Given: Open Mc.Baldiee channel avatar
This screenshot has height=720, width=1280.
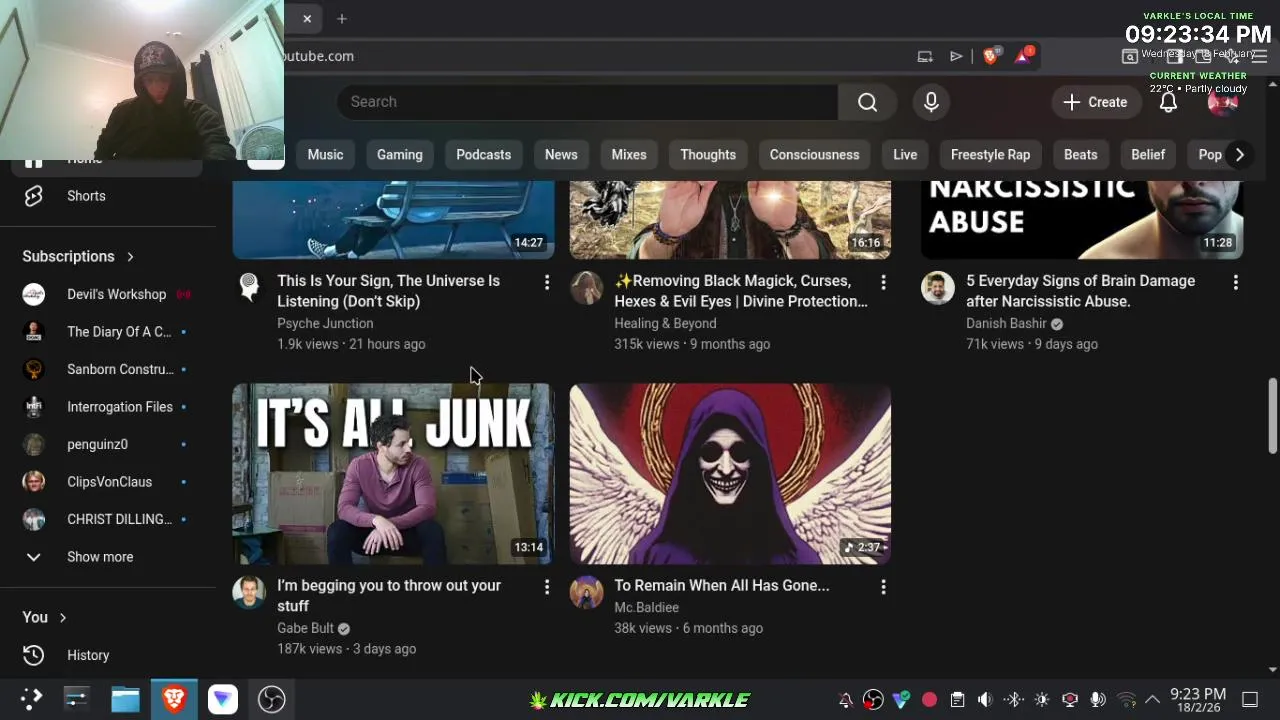Looking at the screenshot, I should point(586,592).
